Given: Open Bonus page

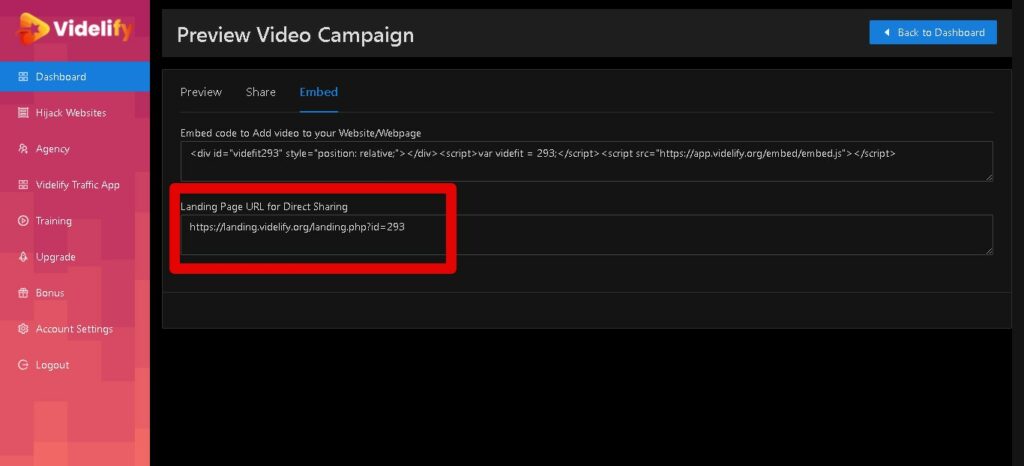Looking at the screenshot, I should coord(74,293).
